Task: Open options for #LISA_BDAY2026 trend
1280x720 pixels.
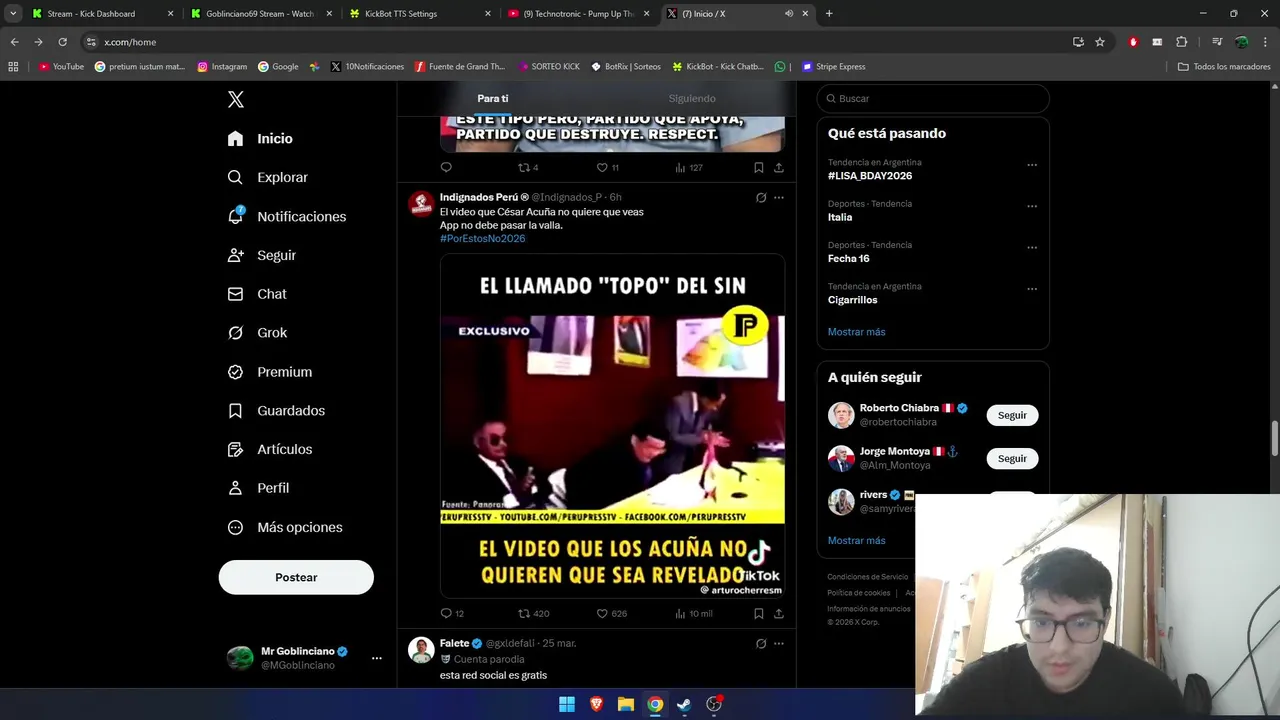Action: pos(1032,165)
